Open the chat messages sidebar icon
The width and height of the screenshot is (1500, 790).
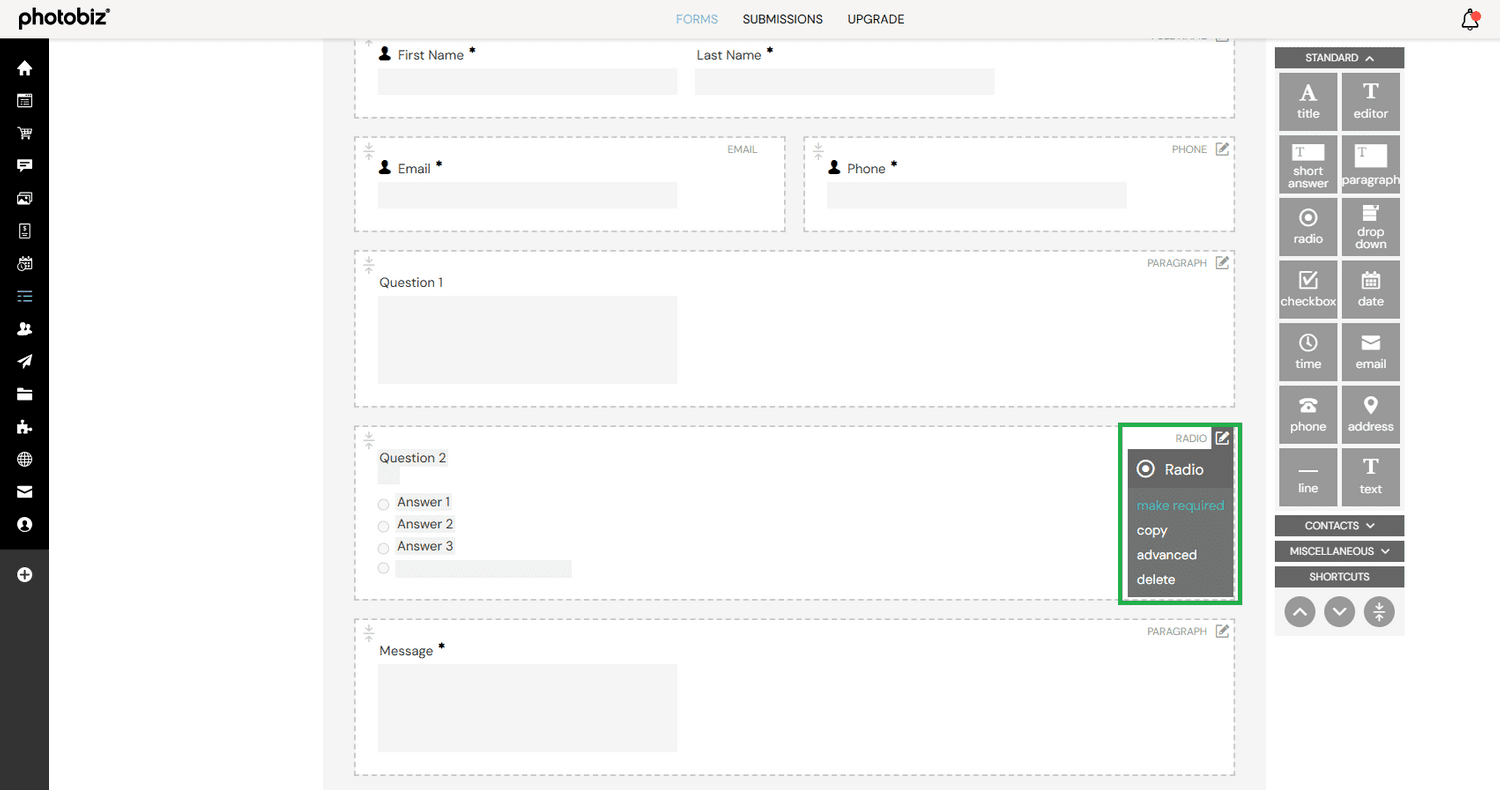click(x=25, y=166)
